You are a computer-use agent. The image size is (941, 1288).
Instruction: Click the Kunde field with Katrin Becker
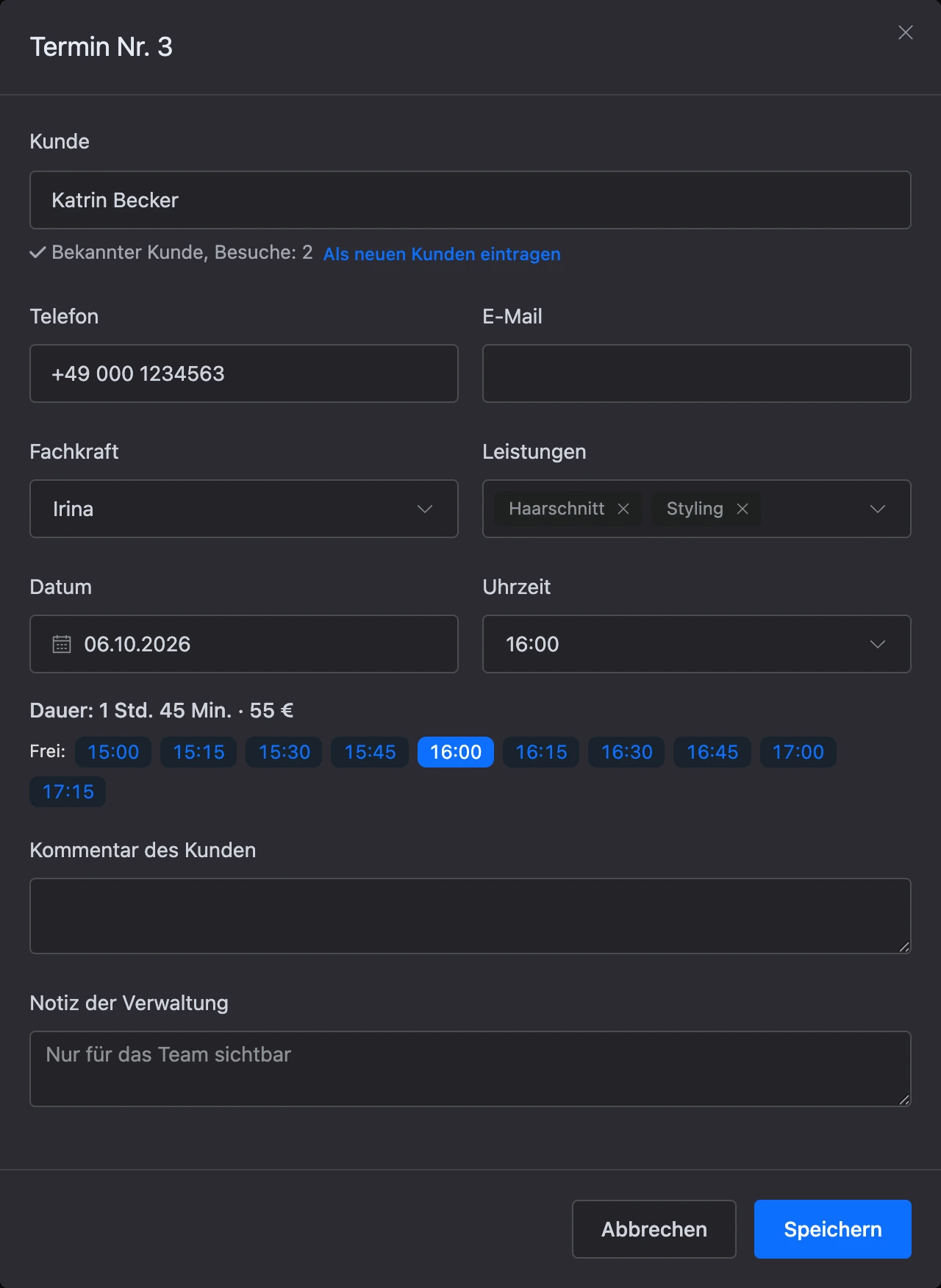[470, 200]
